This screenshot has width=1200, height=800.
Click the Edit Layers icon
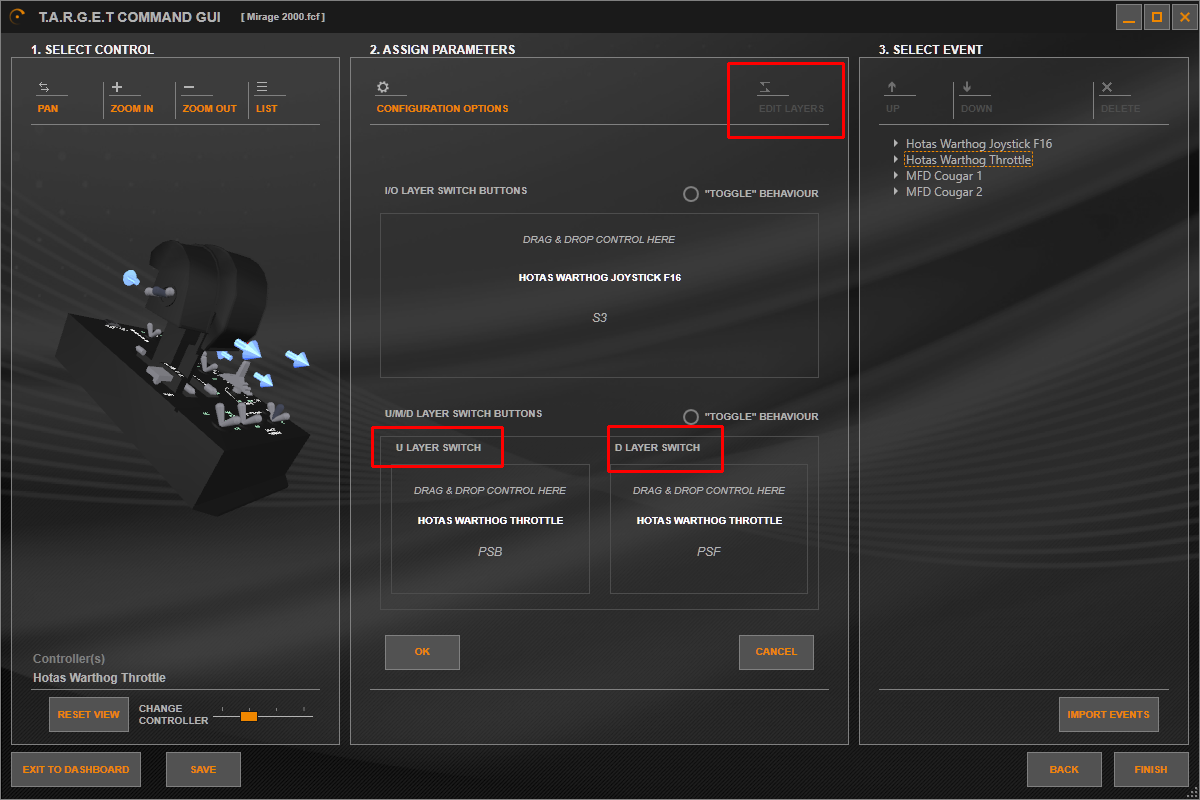[x=766, y=87]
